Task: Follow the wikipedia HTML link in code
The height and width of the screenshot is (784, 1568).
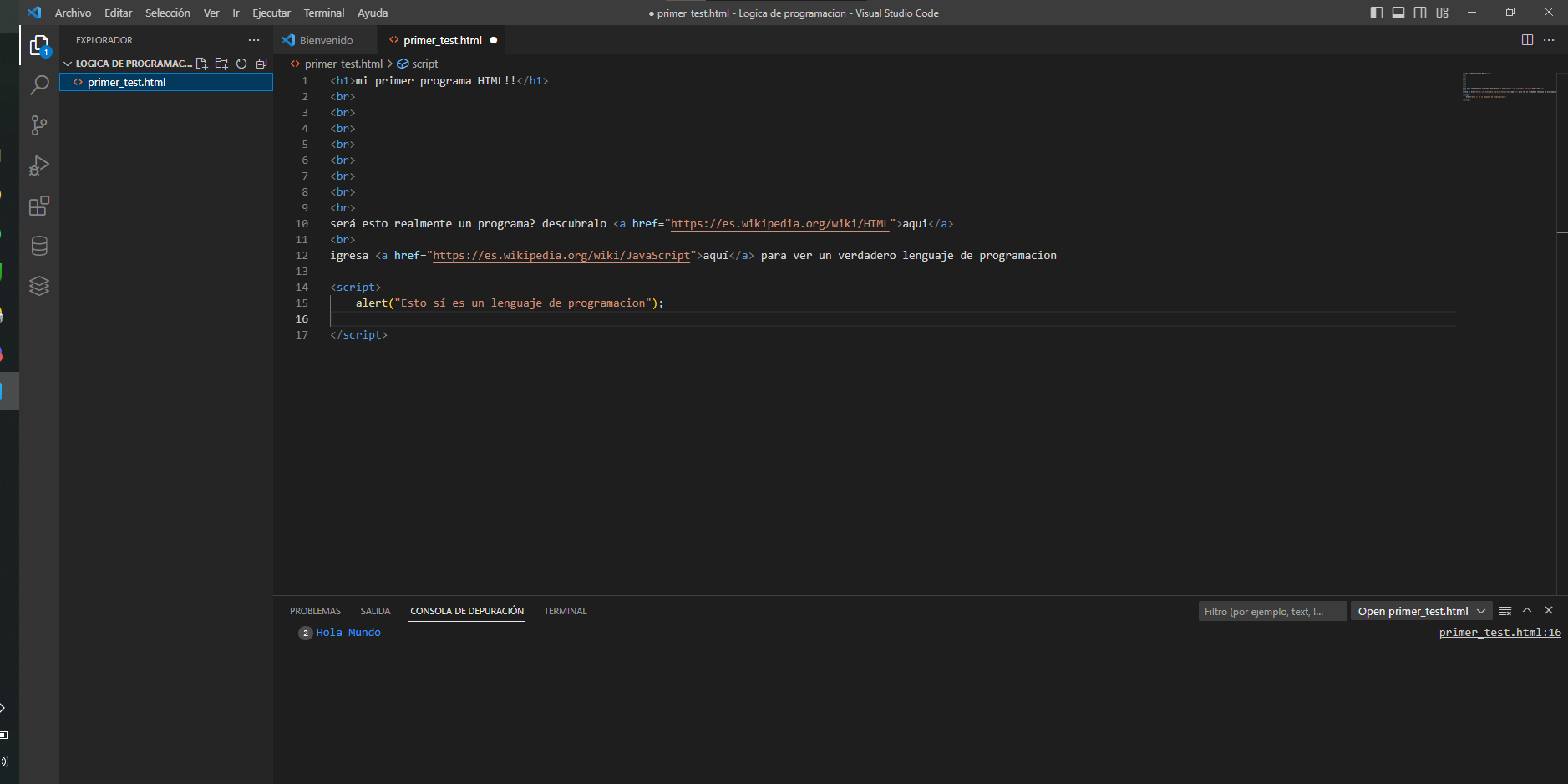Action: click(779, 223)
